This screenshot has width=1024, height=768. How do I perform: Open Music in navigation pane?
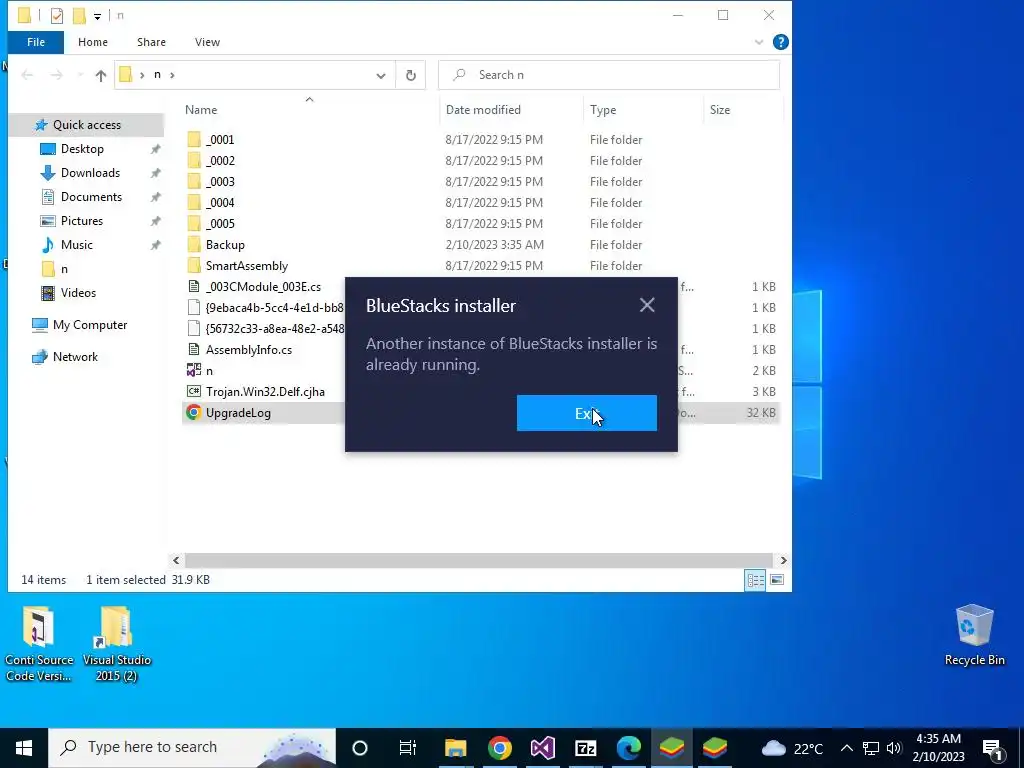(76, 245)
